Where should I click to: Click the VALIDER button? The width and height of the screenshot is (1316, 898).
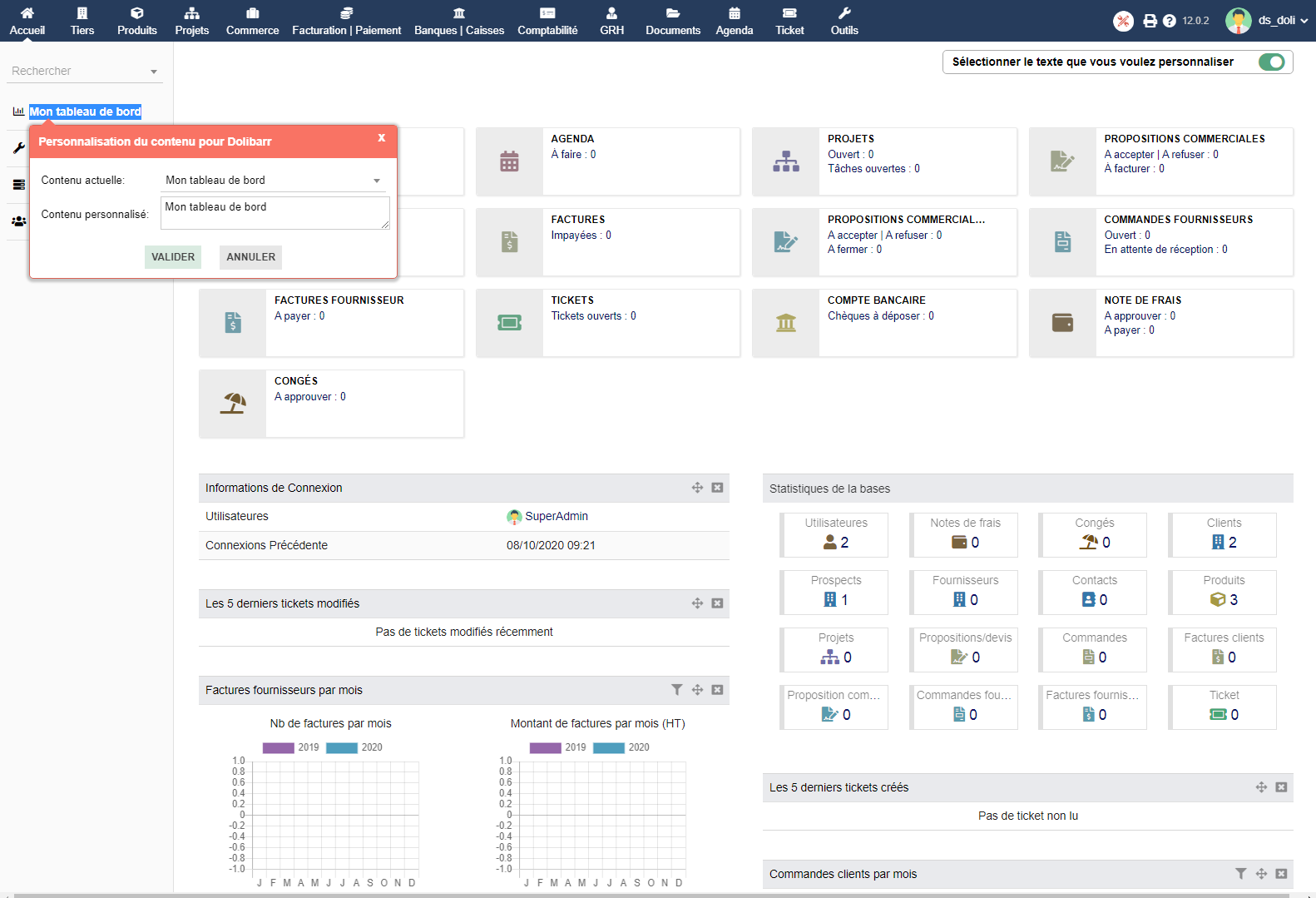tap(173, 257)
